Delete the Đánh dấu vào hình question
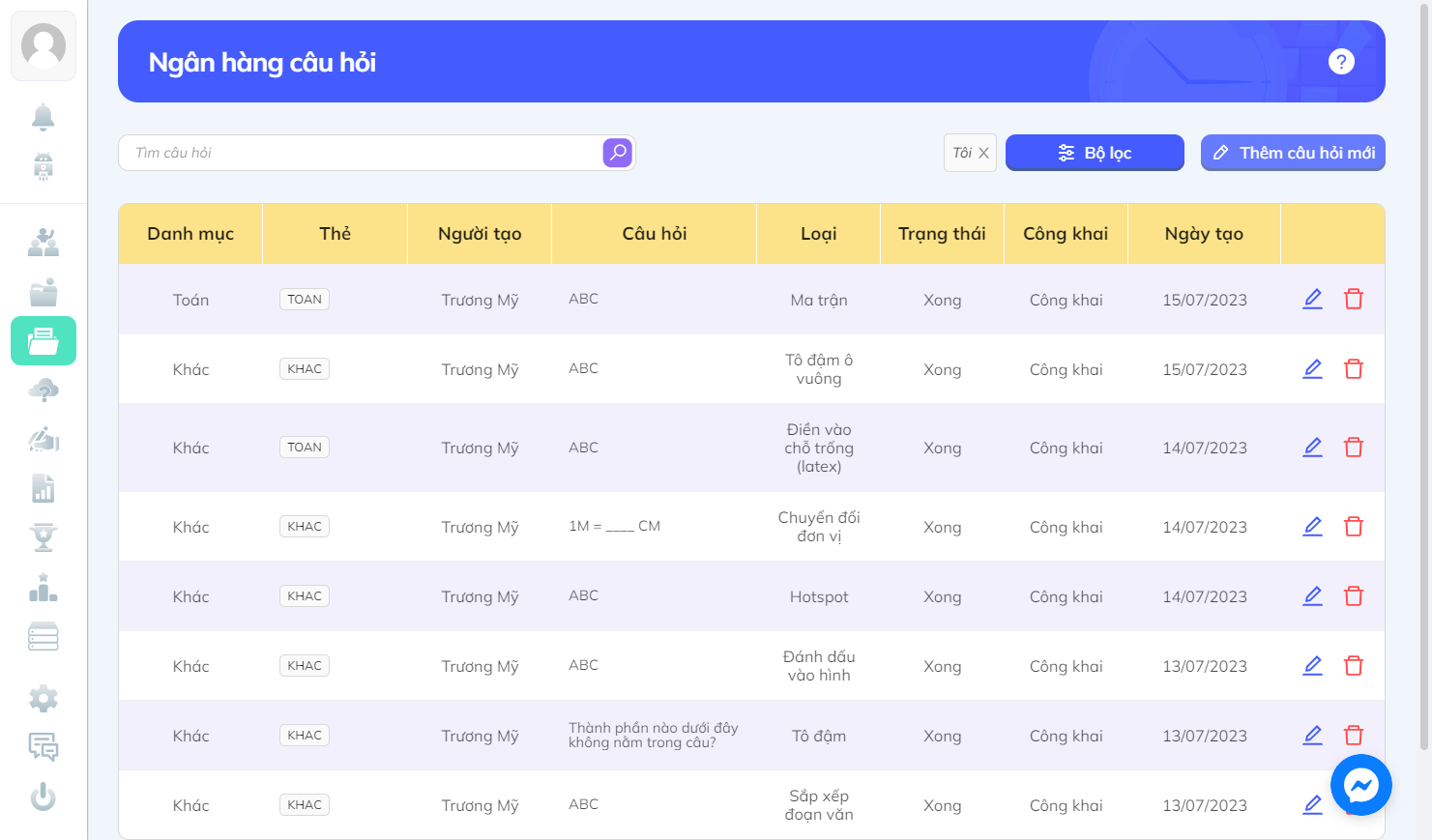The image size is (1432, 840). [x=1354, y=665]
